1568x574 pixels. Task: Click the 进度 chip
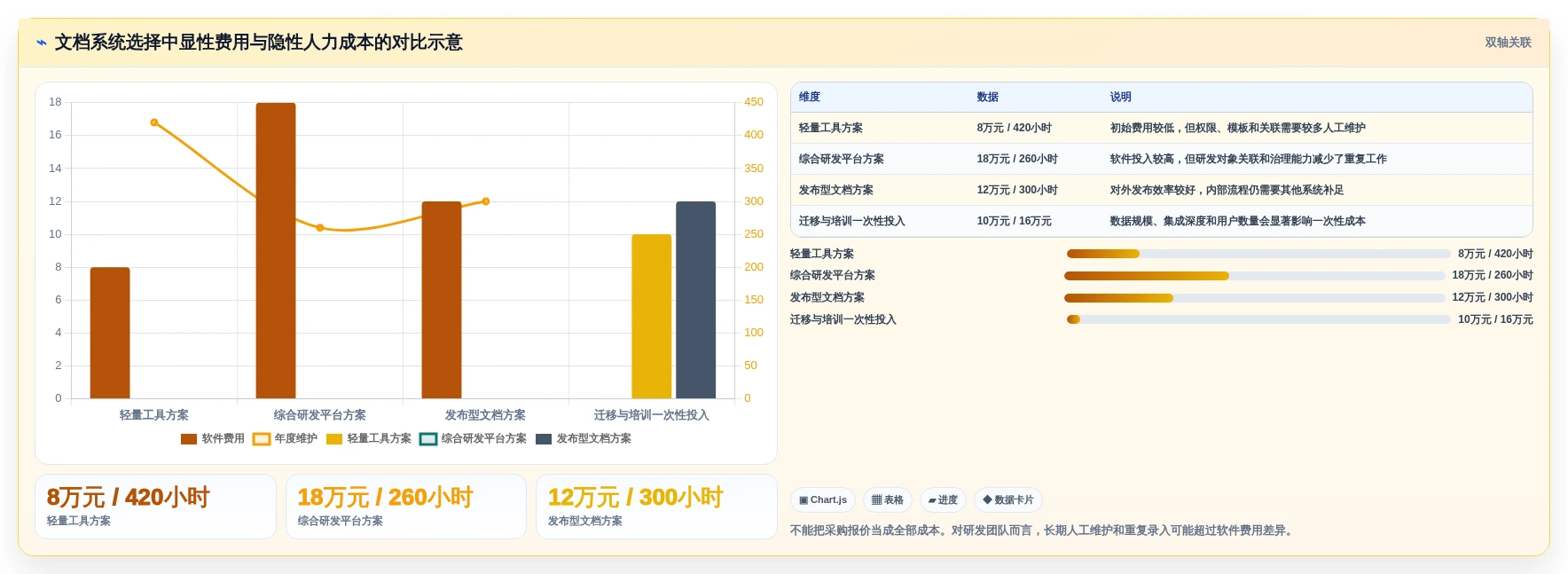(943, 500)
